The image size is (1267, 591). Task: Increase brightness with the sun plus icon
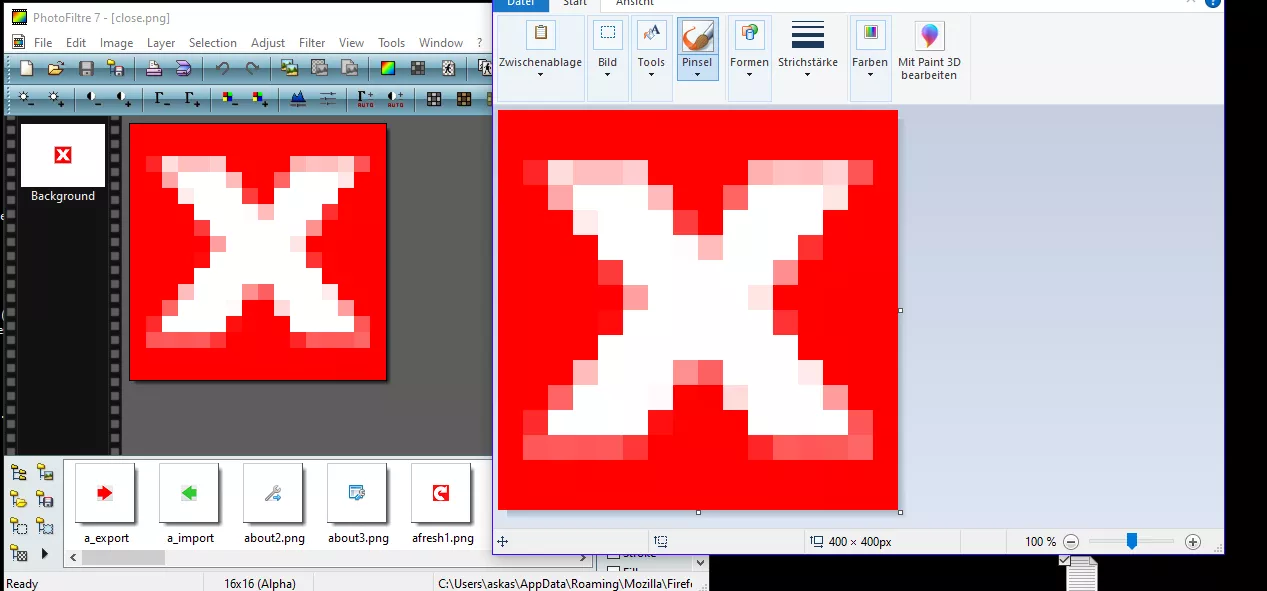coord(56,98)
